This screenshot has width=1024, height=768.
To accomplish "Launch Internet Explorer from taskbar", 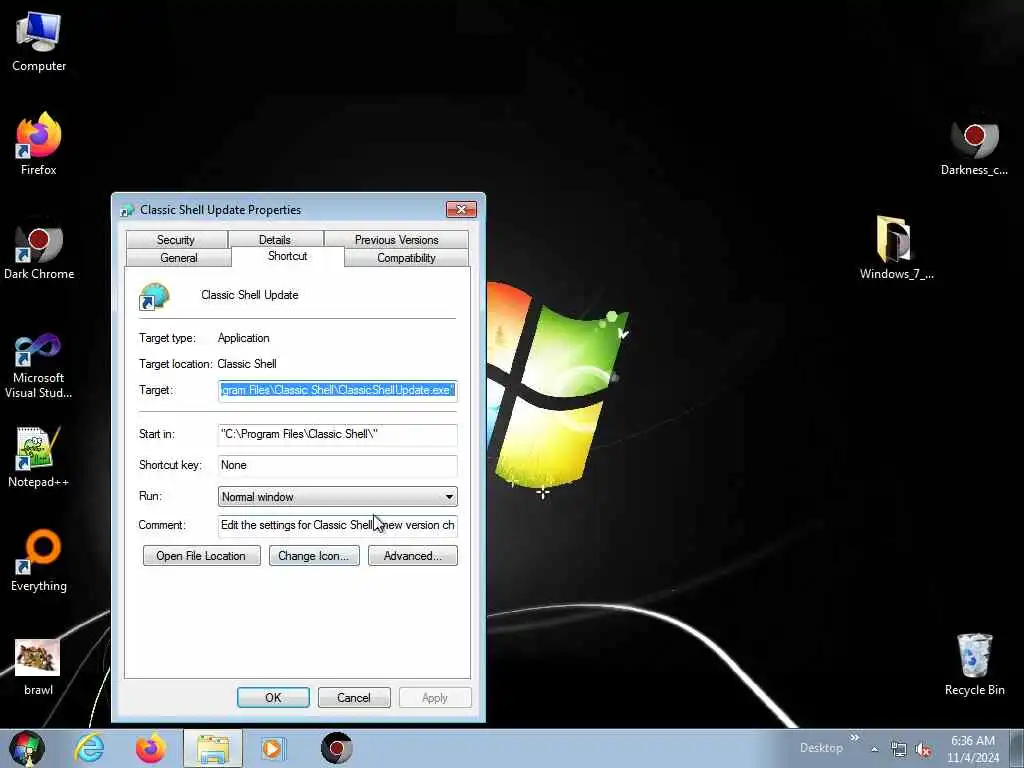I will click(x=89, y=748).
